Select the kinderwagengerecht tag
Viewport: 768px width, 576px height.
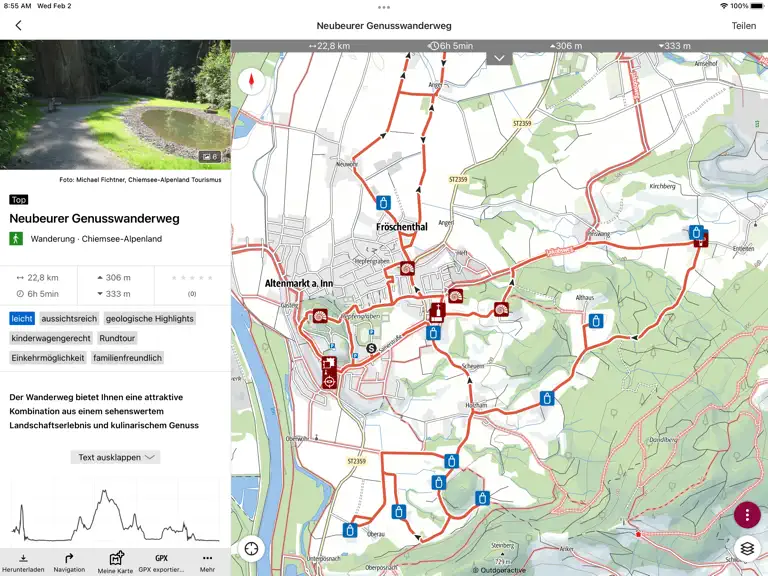(51, 338)
